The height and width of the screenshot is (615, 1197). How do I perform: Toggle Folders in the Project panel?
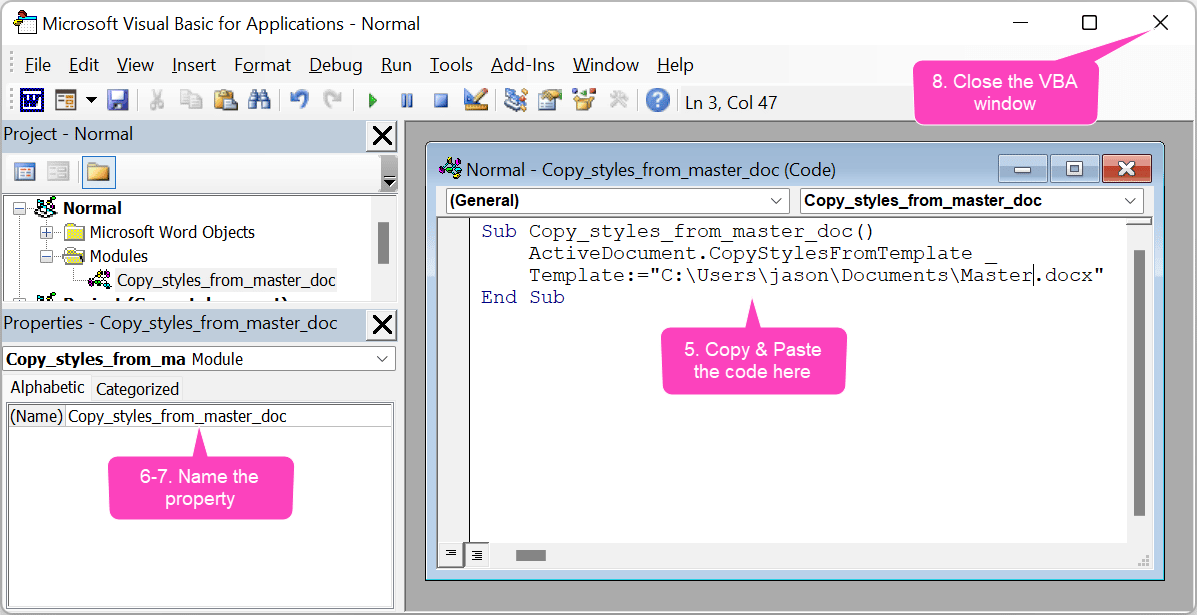click(x=98, y=172)
